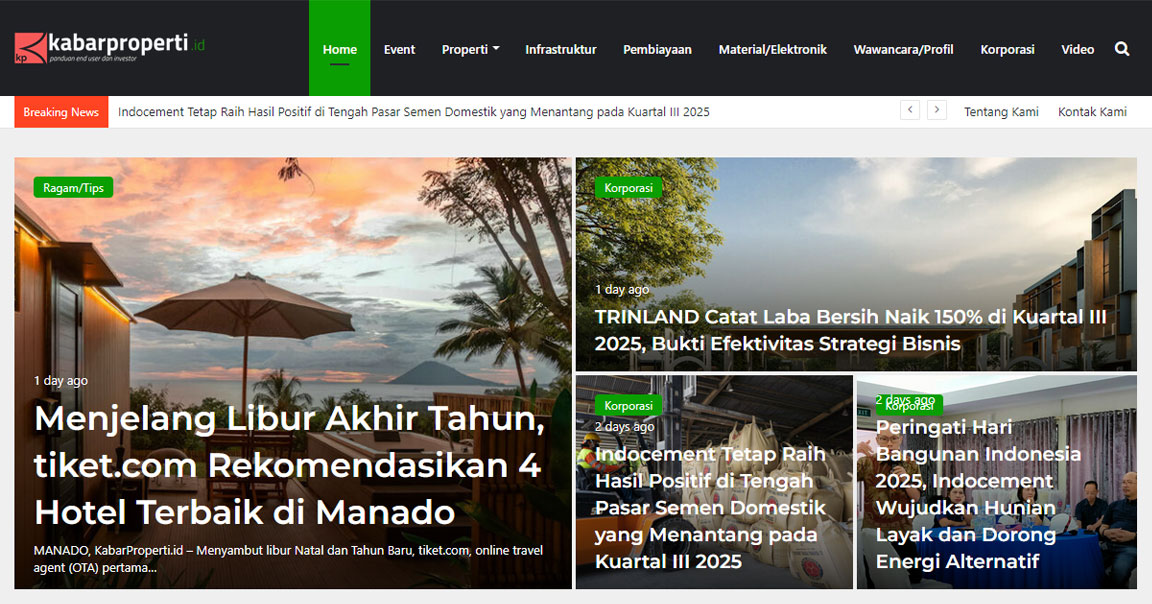Image resolution: width=1152 pixels, height=604 pixels.
Task: Expand the Properti dropdown menu
Action: tap(470, 48)
